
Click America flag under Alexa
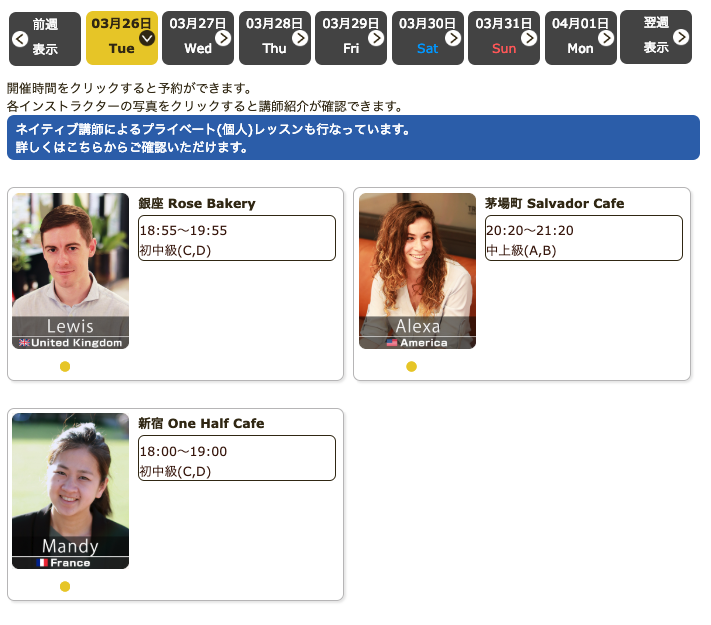tap(392, 343)
